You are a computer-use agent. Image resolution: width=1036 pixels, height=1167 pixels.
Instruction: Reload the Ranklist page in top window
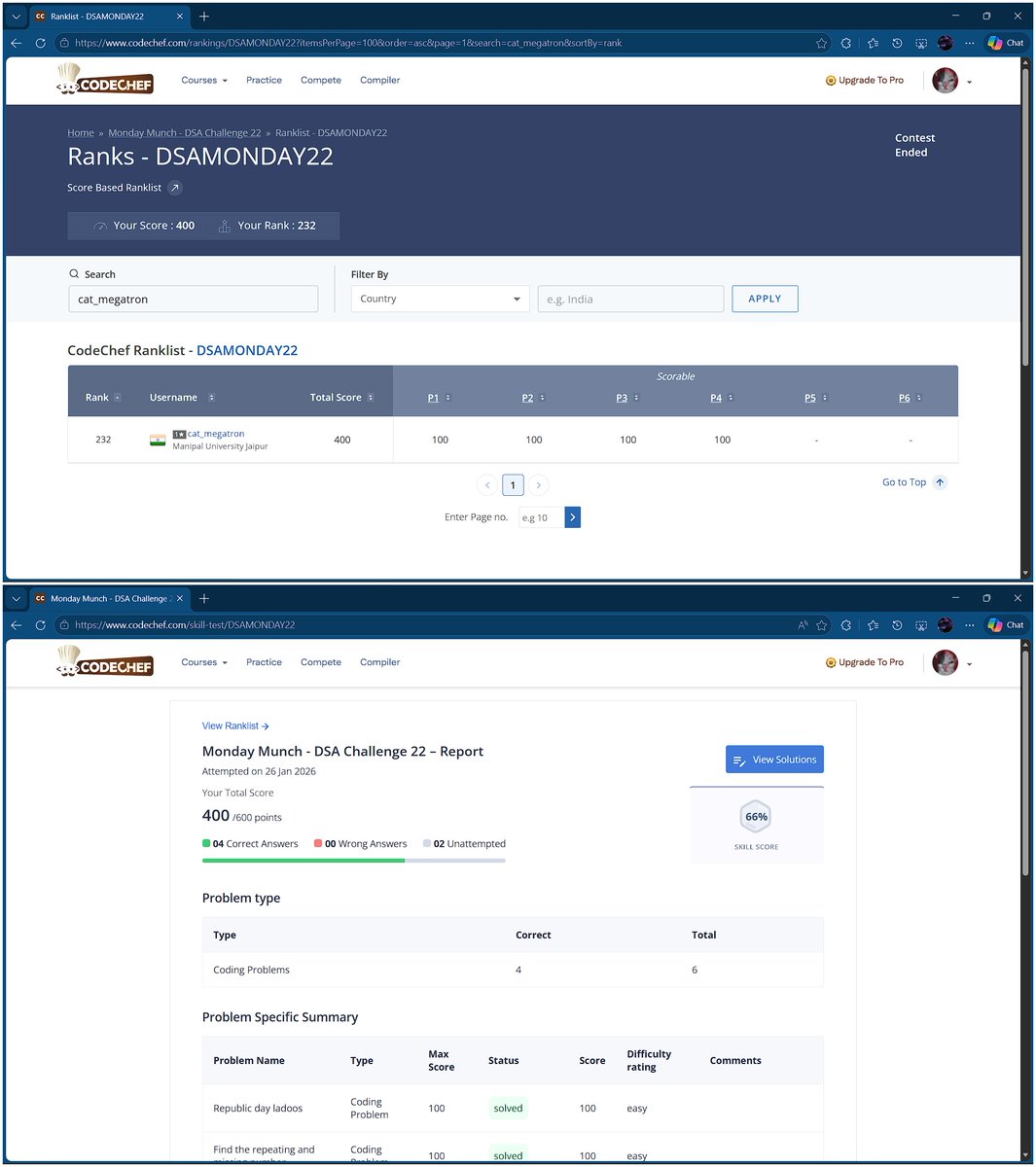click(40, 43)
